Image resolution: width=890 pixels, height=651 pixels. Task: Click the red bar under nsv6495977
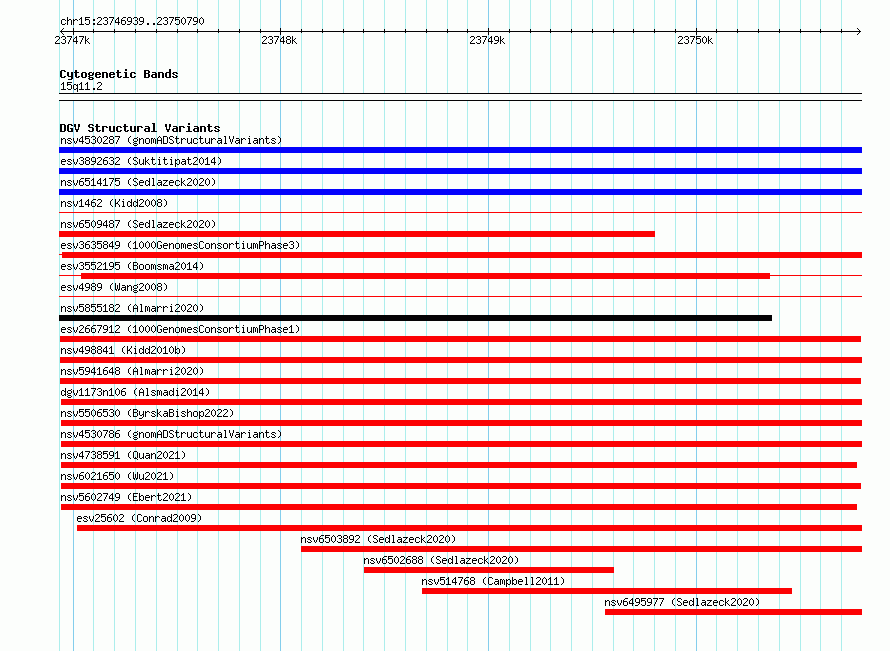coord(733,612)
